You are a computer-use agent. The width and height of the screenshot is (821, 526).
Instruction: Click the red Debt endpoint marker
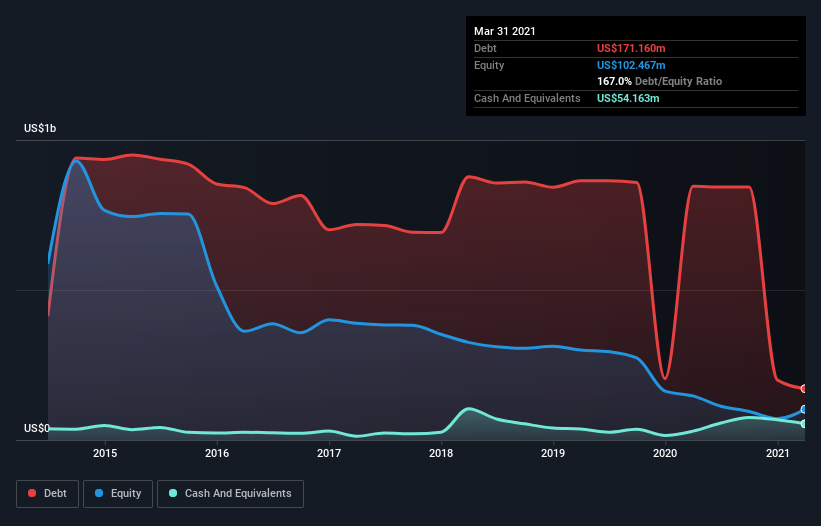[804, 388]
